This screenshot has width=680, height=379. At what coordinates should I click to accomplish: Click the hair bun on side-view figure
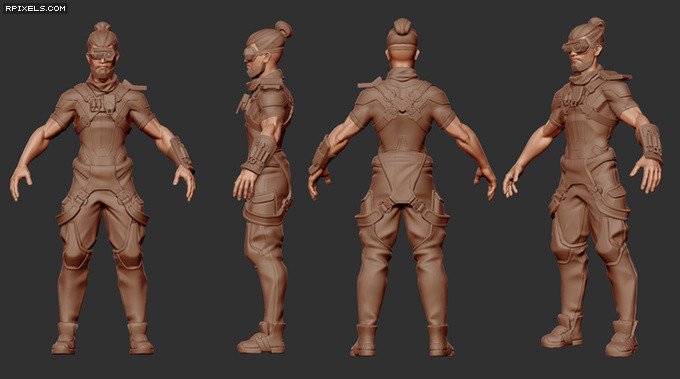point(284,29)
